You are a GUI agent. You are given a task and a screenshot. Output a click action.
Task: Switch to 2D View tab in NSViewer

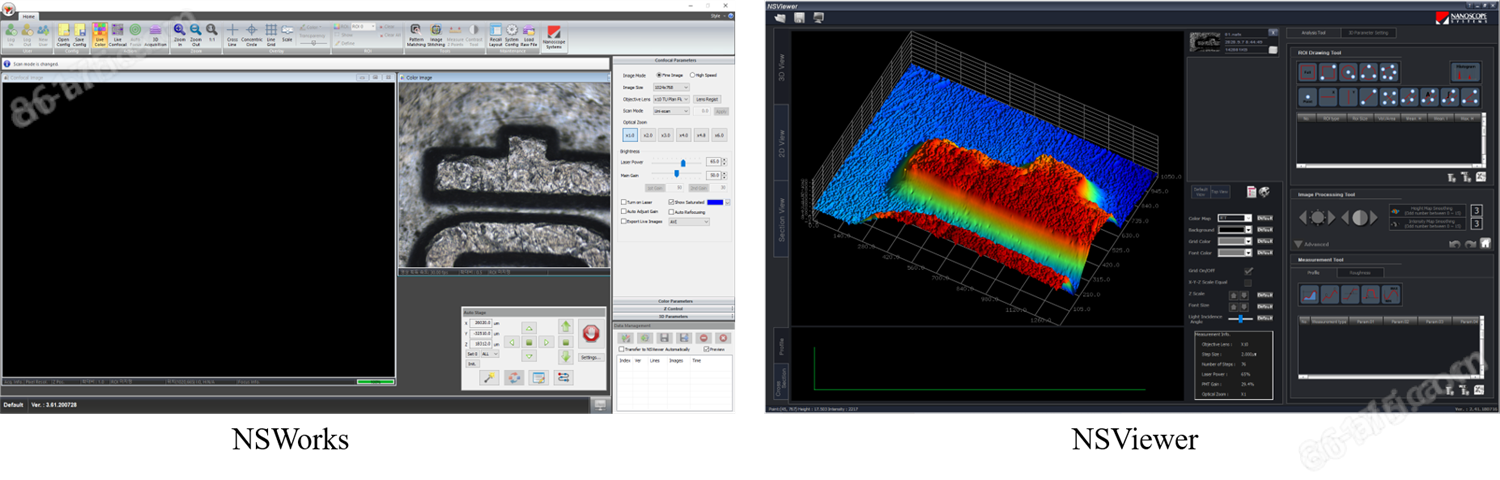point(781,142)
